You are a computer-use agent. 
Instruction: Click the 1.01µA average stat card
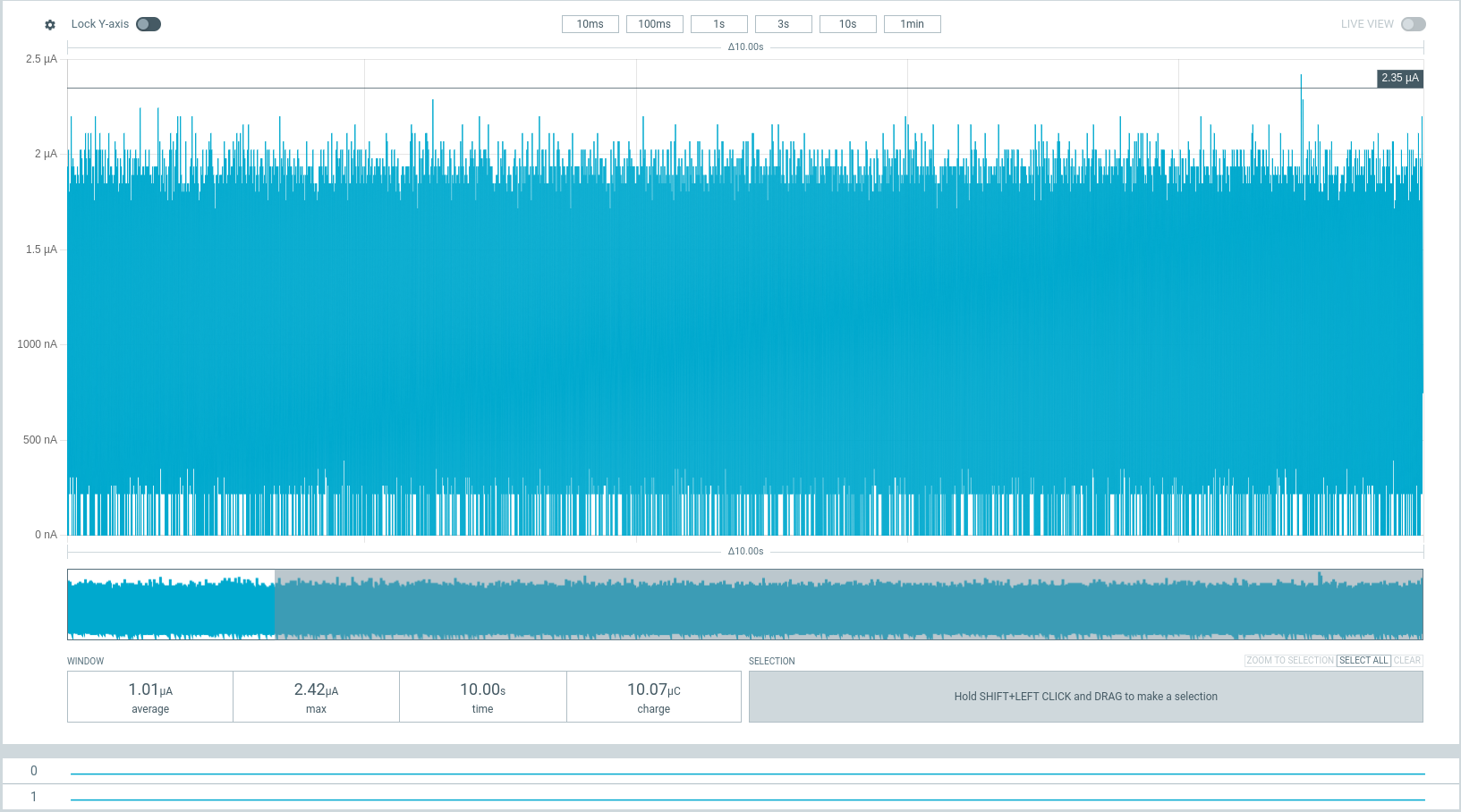pyautogui.click(x=149, y=697)
